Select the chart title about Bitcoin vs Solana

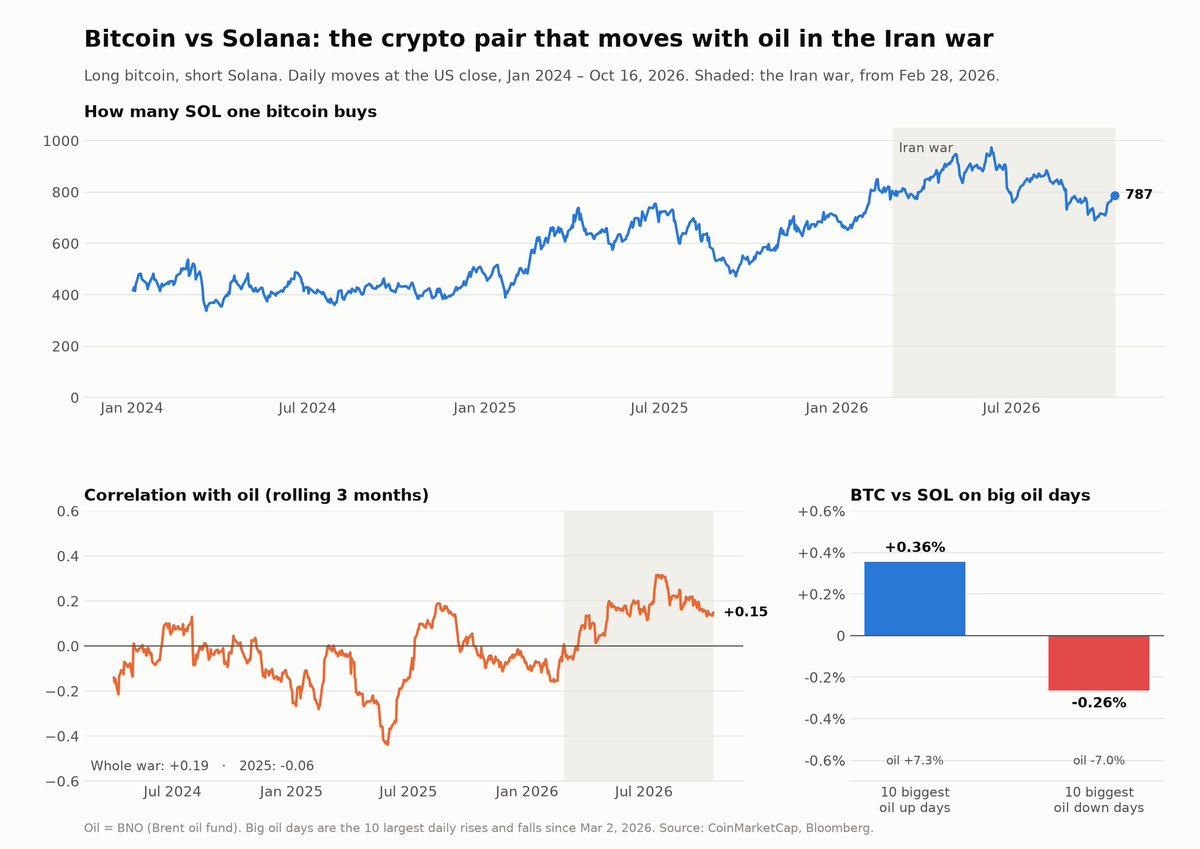(x=538, y=39)
